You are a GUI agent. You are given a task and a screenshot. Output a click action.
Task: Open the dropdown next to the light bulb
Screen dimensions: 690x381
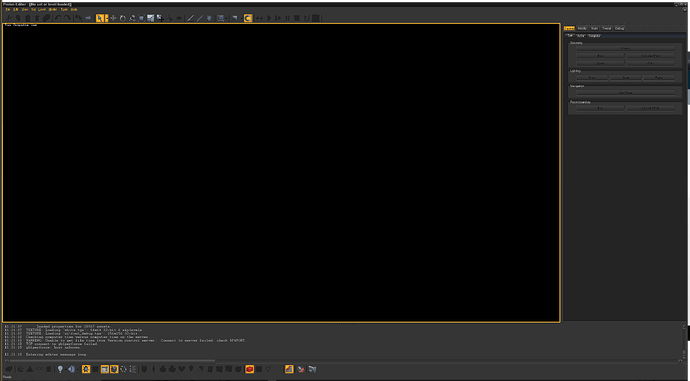pyautogui.click(x=66, y=369)
